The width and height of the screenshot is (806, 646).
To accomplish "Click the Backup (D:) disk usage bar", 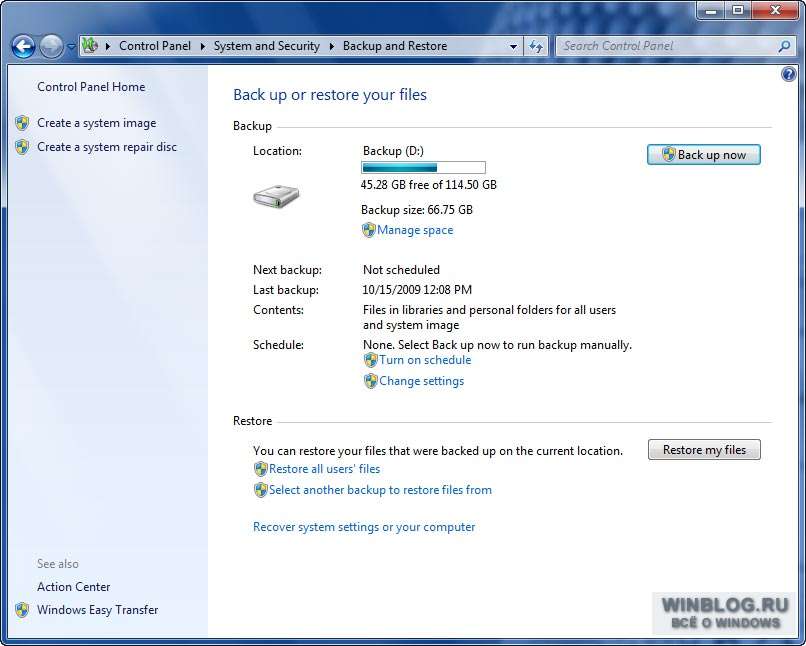I will 423,168.
